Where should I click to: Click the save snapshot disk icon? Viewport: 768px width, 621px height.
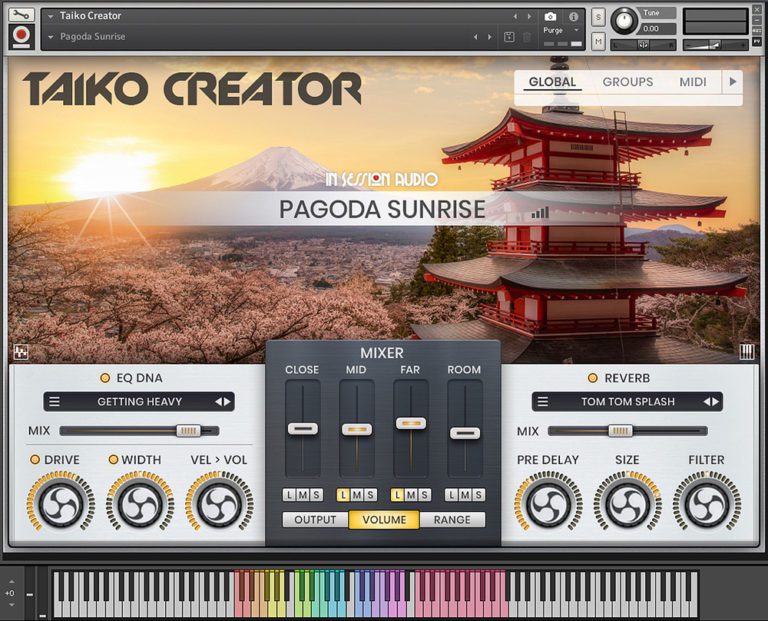509,37
